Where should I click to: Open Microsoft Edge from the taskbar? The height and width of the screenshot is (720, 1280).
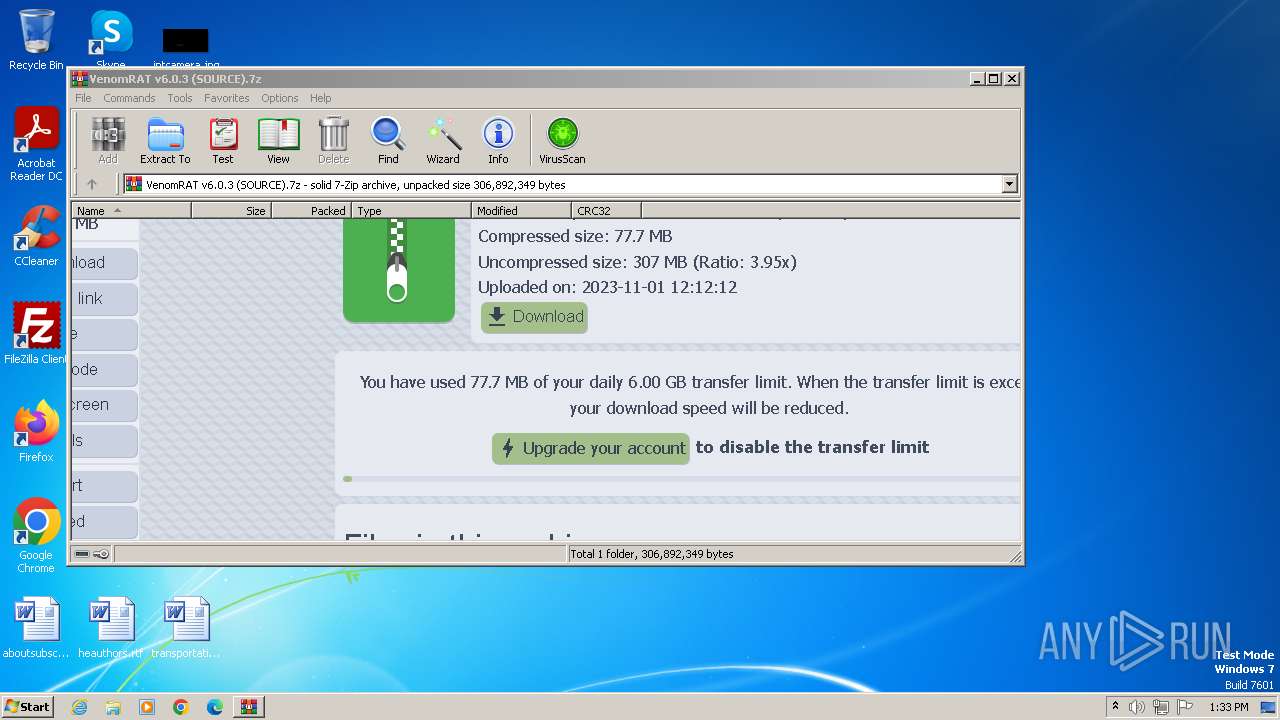[x=215, y=707]
